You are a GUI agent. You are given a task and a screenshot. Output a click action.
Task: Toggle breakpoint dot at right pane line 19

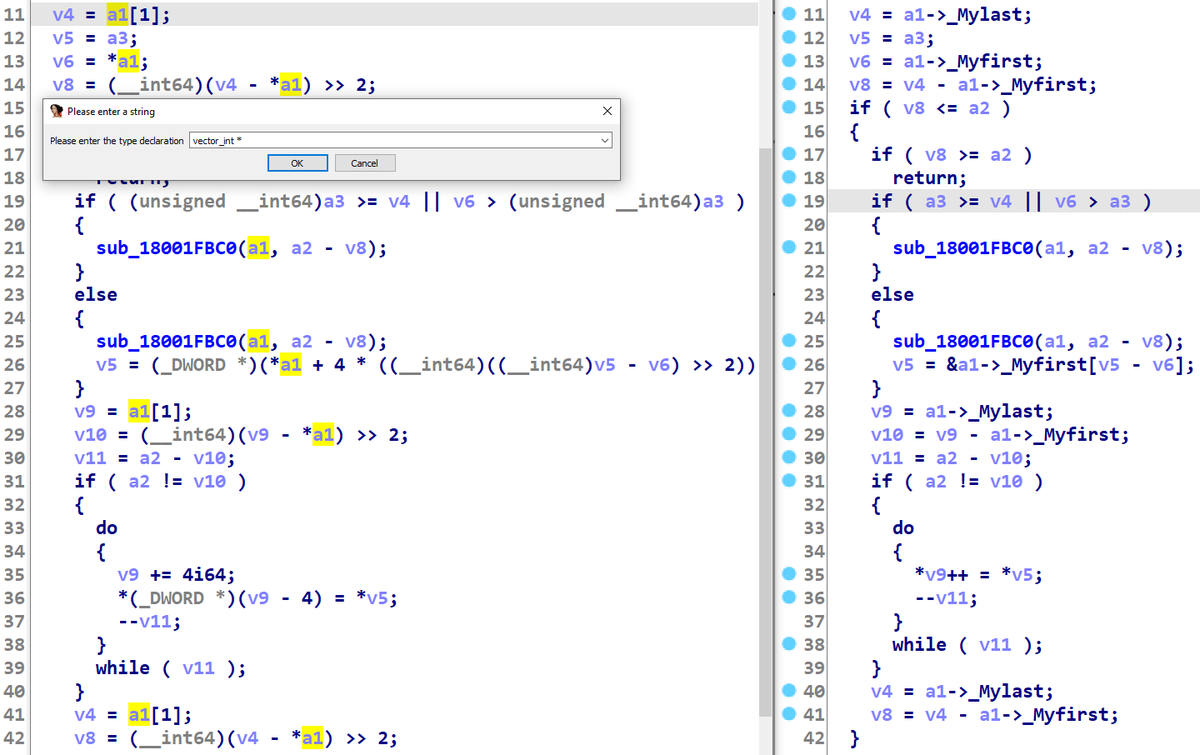[791, 201]
